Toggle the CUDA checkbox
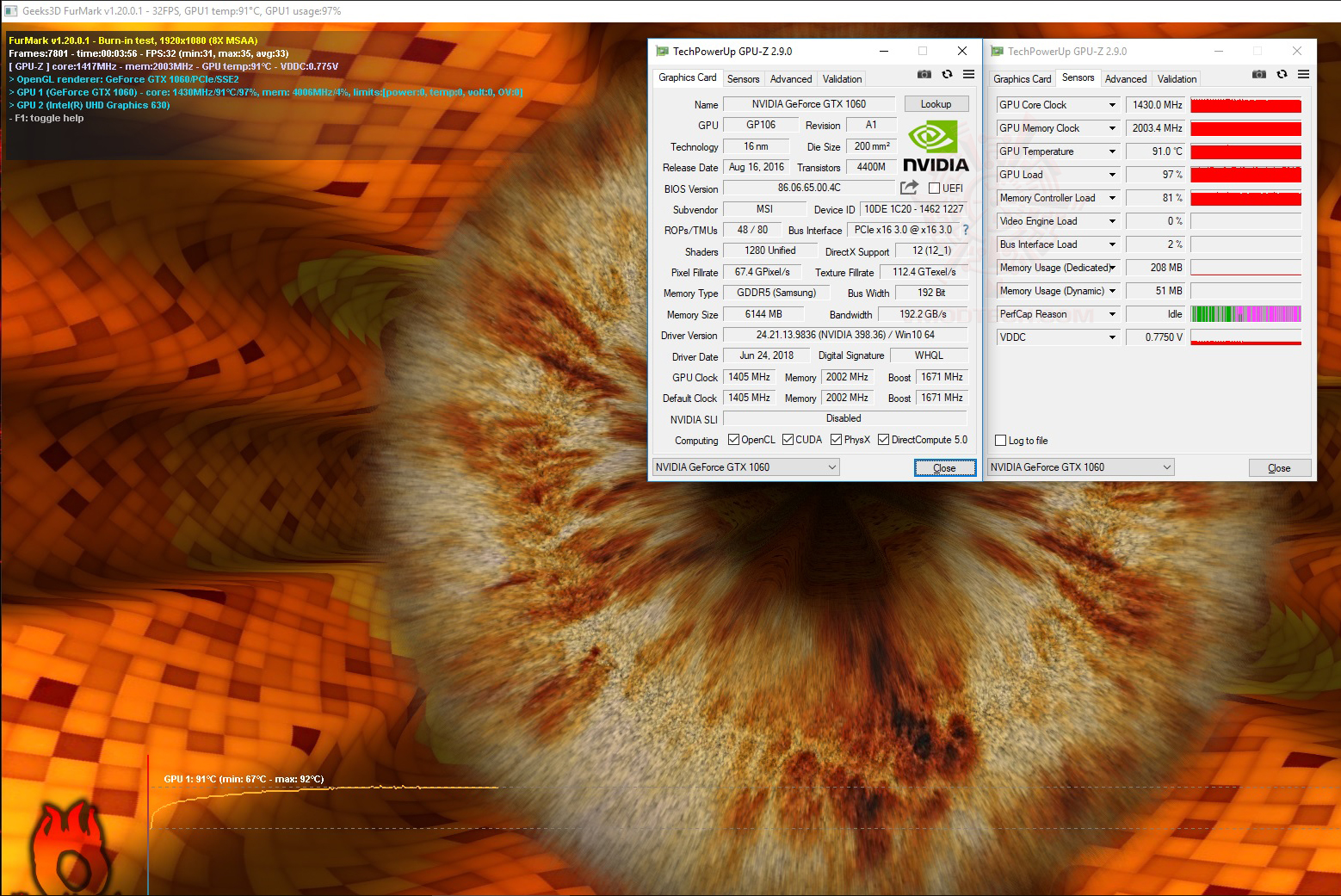1341x896 pixels. click(788, 440)
